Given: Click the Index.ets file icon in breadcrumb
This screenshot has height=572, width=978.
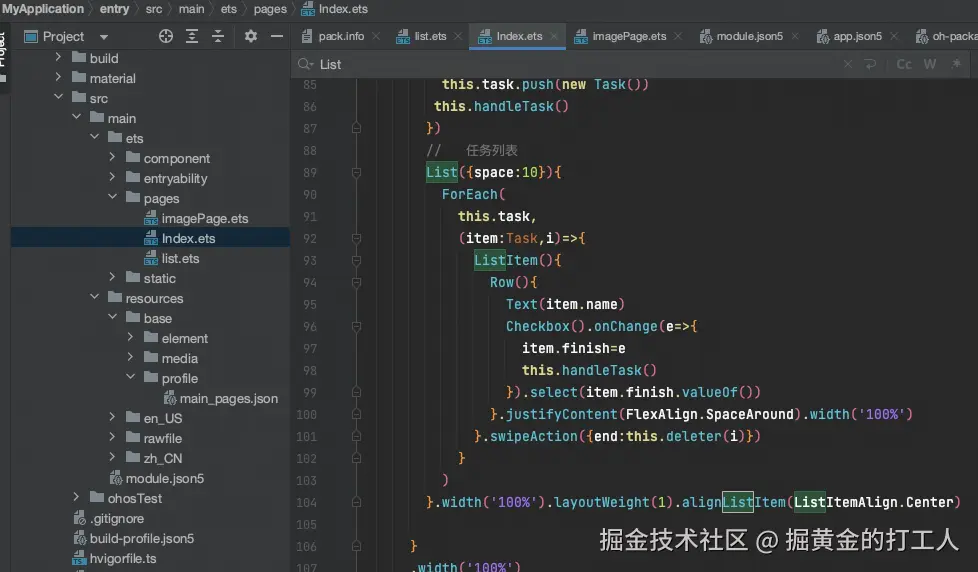Looking at the screenshot, I should (x=308, y=9).
